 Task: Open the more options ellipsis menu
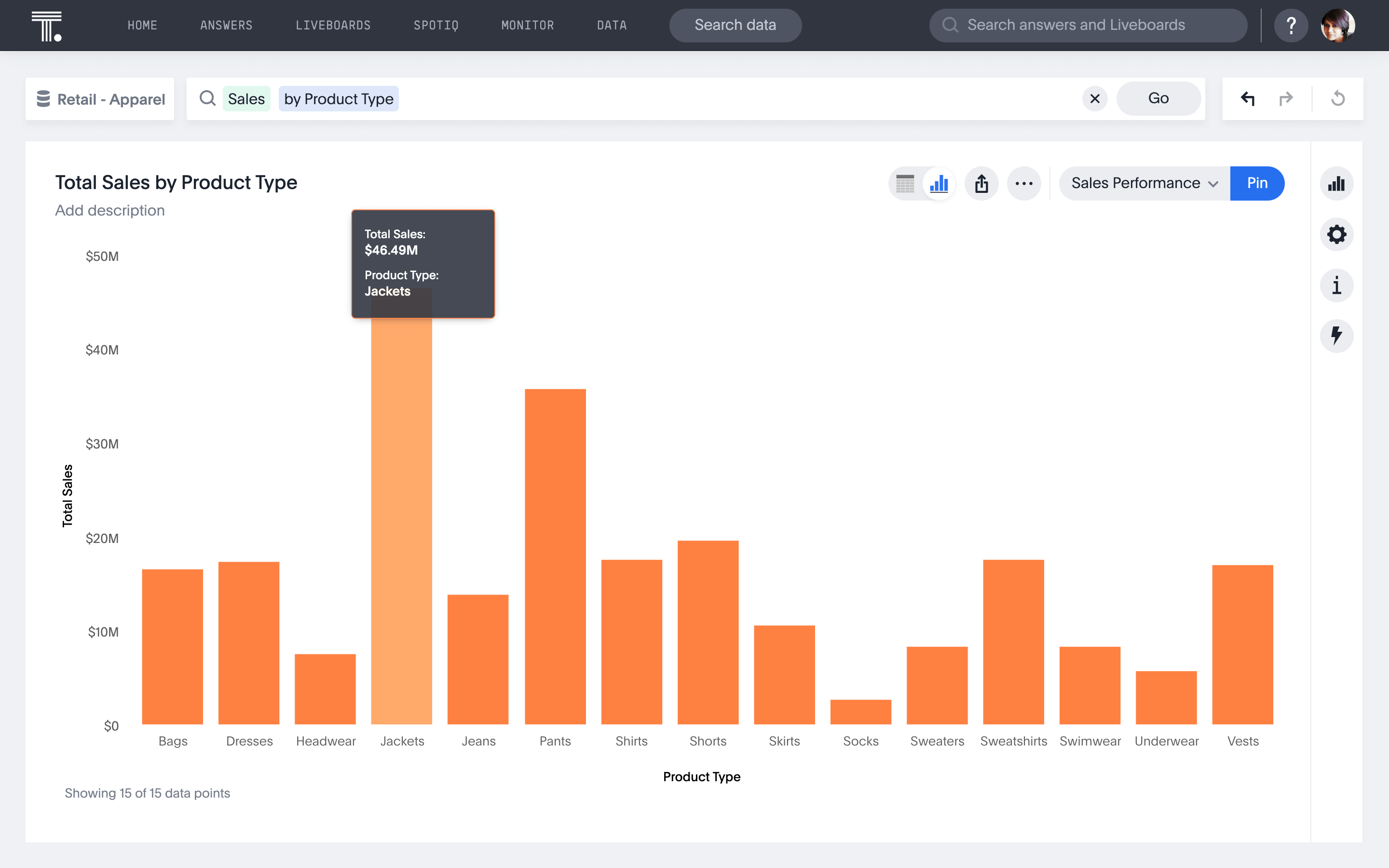1023,184
